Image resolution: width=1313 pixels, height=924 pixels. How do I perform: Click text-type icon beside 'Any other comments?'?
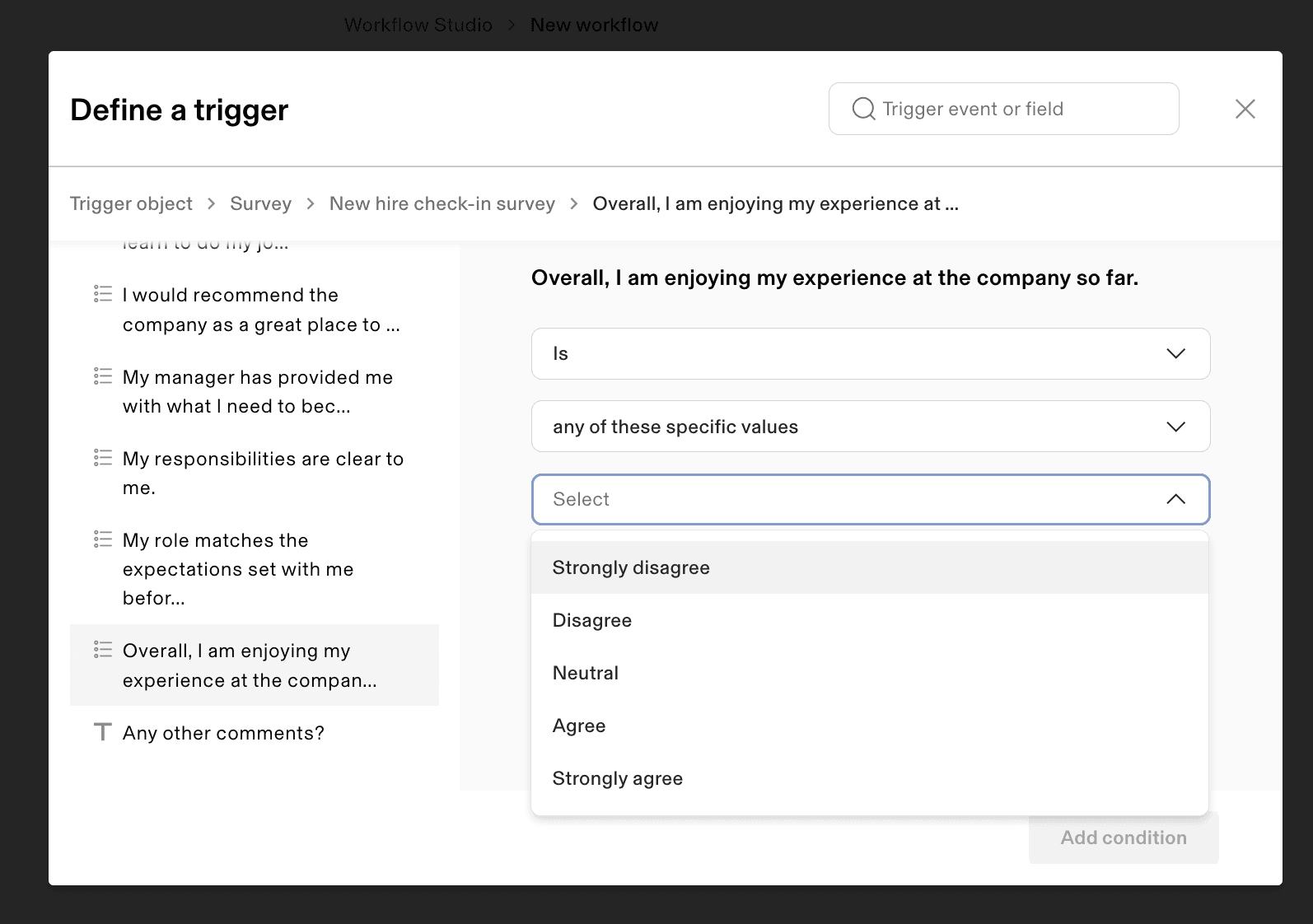102,731
